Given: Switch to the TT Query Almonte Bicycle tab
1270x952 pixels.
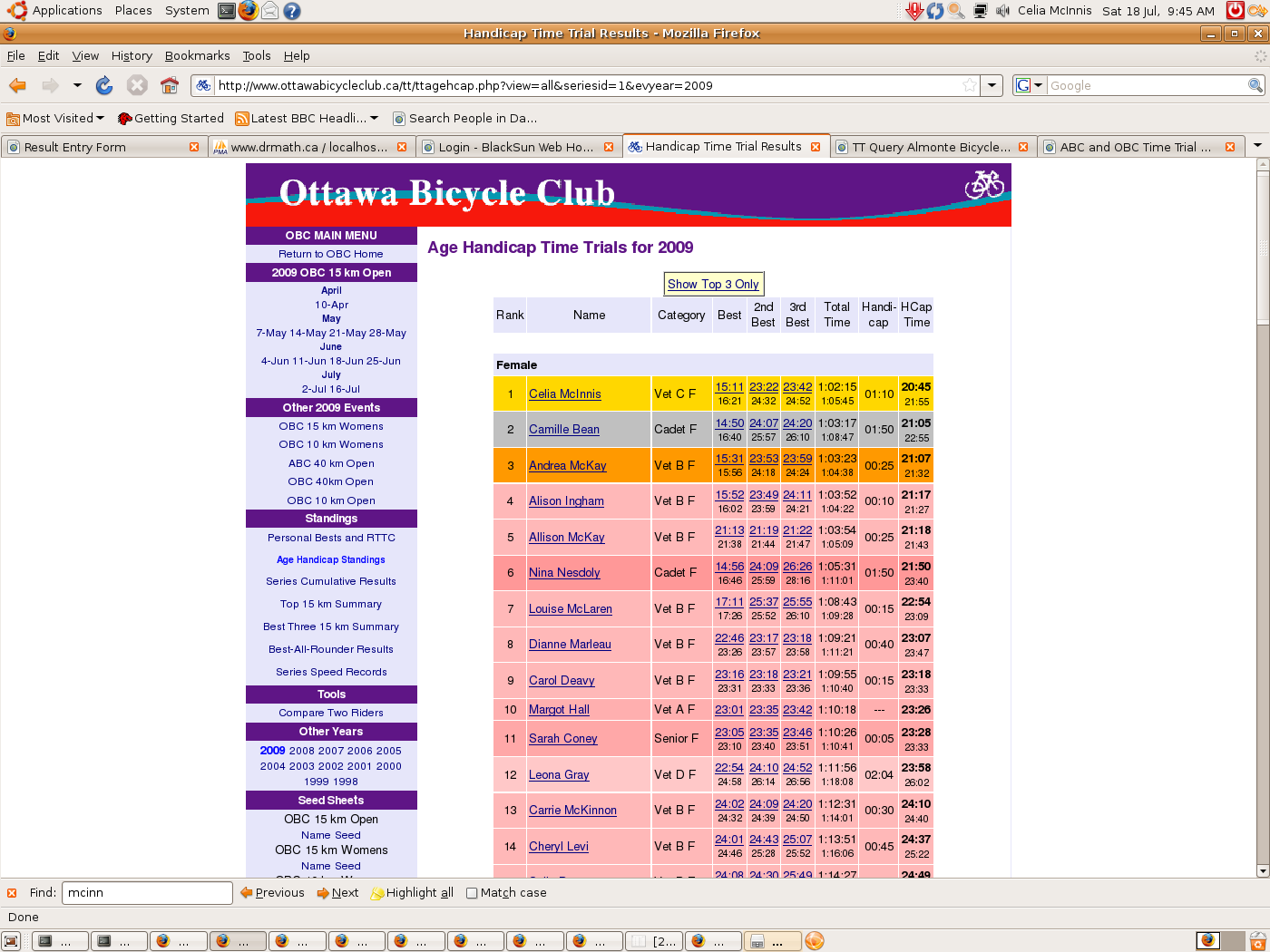Looking at the screenshot, I should 930,147.
